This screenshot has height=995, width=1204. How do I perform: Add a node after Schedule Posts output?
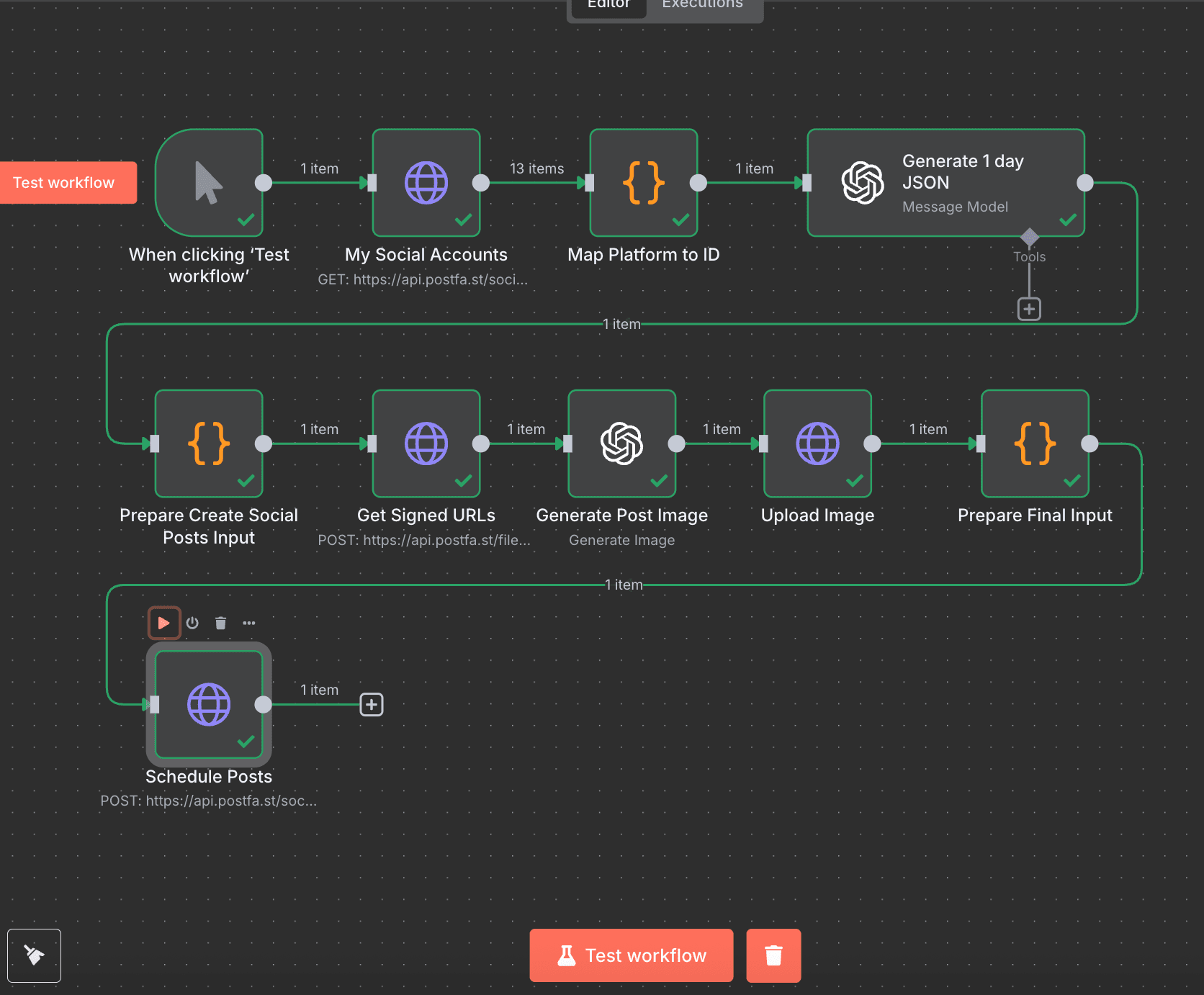[x=372, y=704]
